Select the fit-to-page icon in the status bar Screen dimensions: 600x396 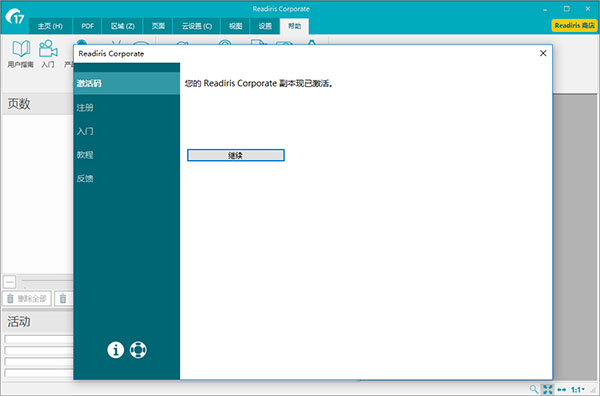click(548, 389)
